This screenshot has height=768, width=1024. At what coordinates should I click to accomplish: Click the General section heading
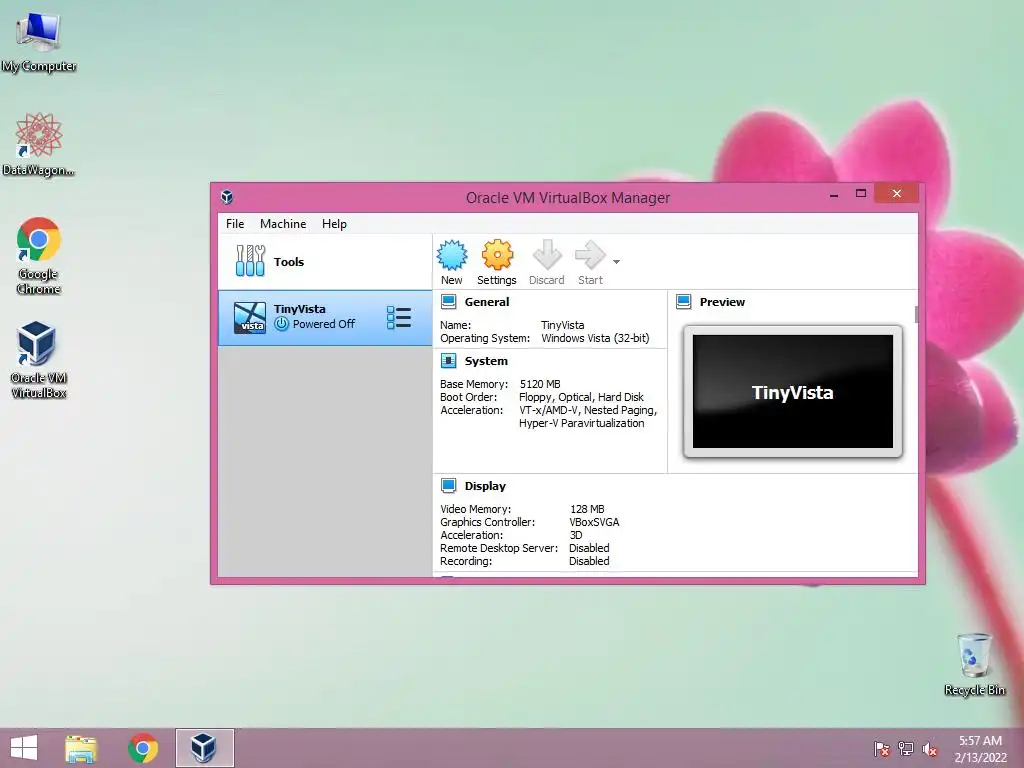(x=487, y=302)
